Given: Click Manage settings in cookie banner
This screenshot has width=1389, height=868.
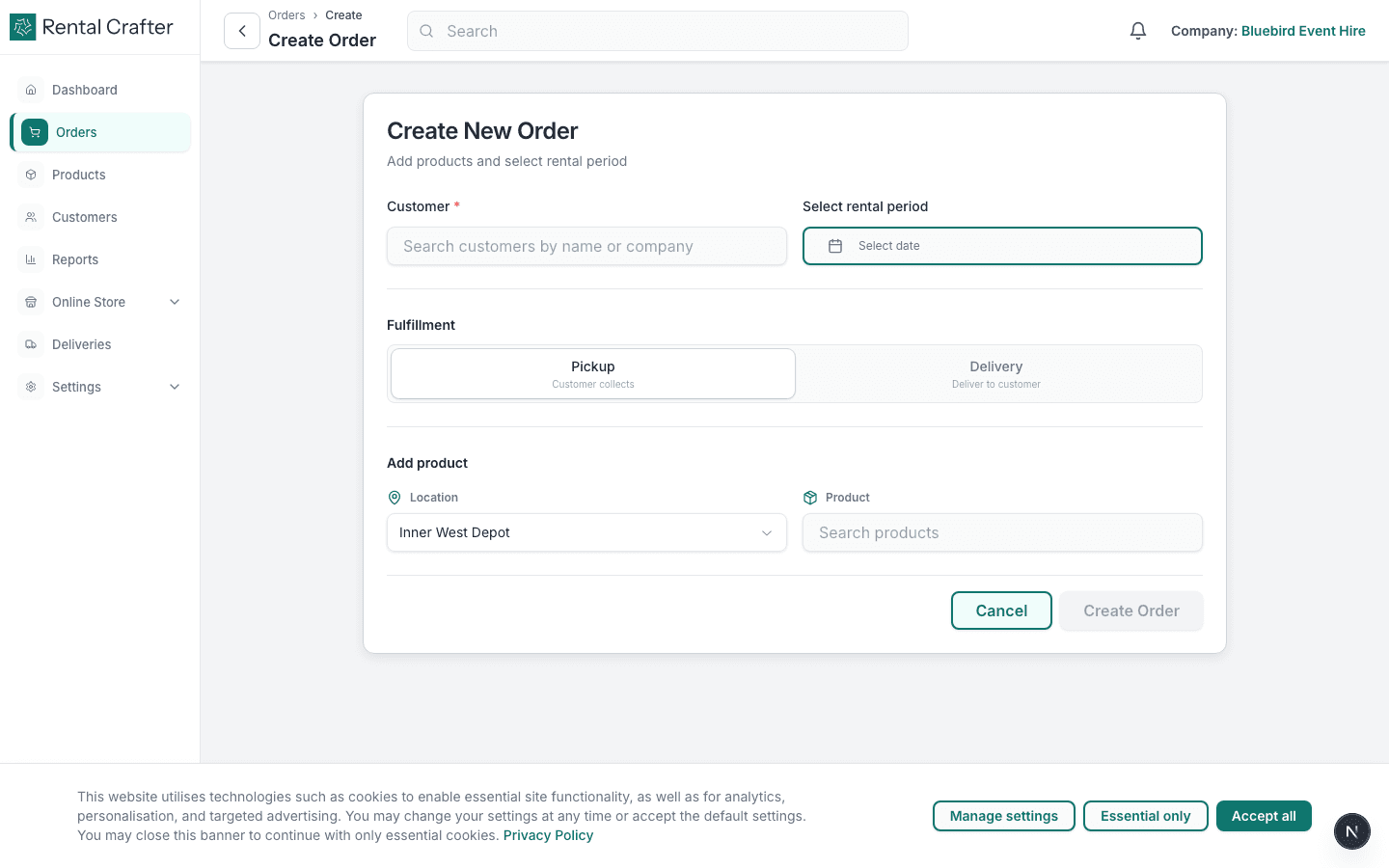Looking at the screenshot, I should pos(1004,816).
